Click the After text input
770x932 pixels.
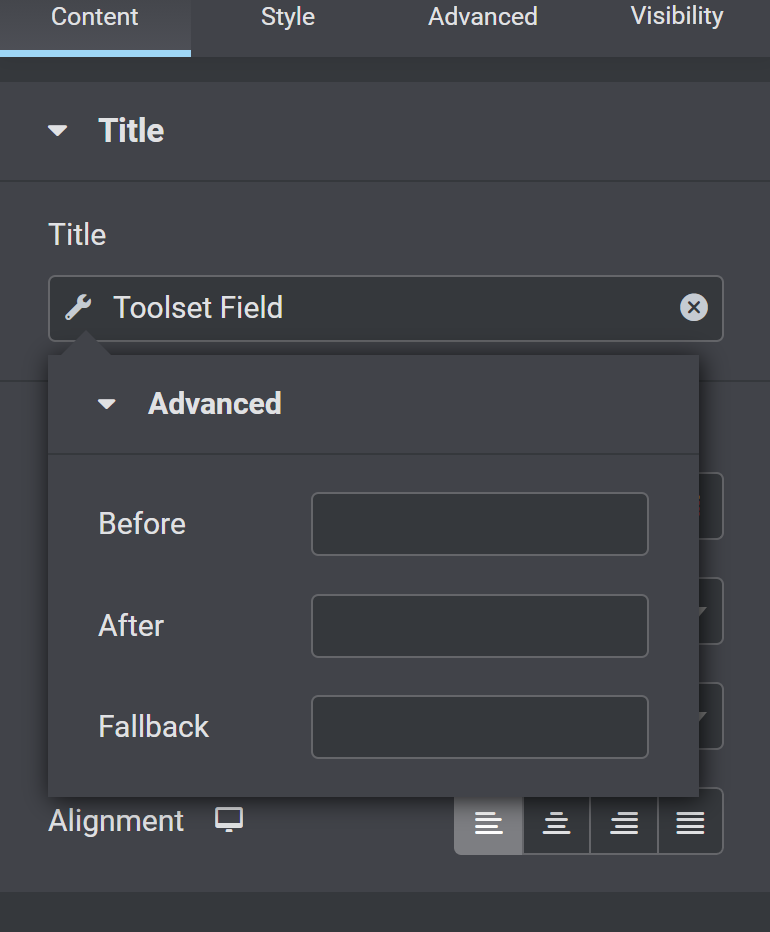[480, 626]
